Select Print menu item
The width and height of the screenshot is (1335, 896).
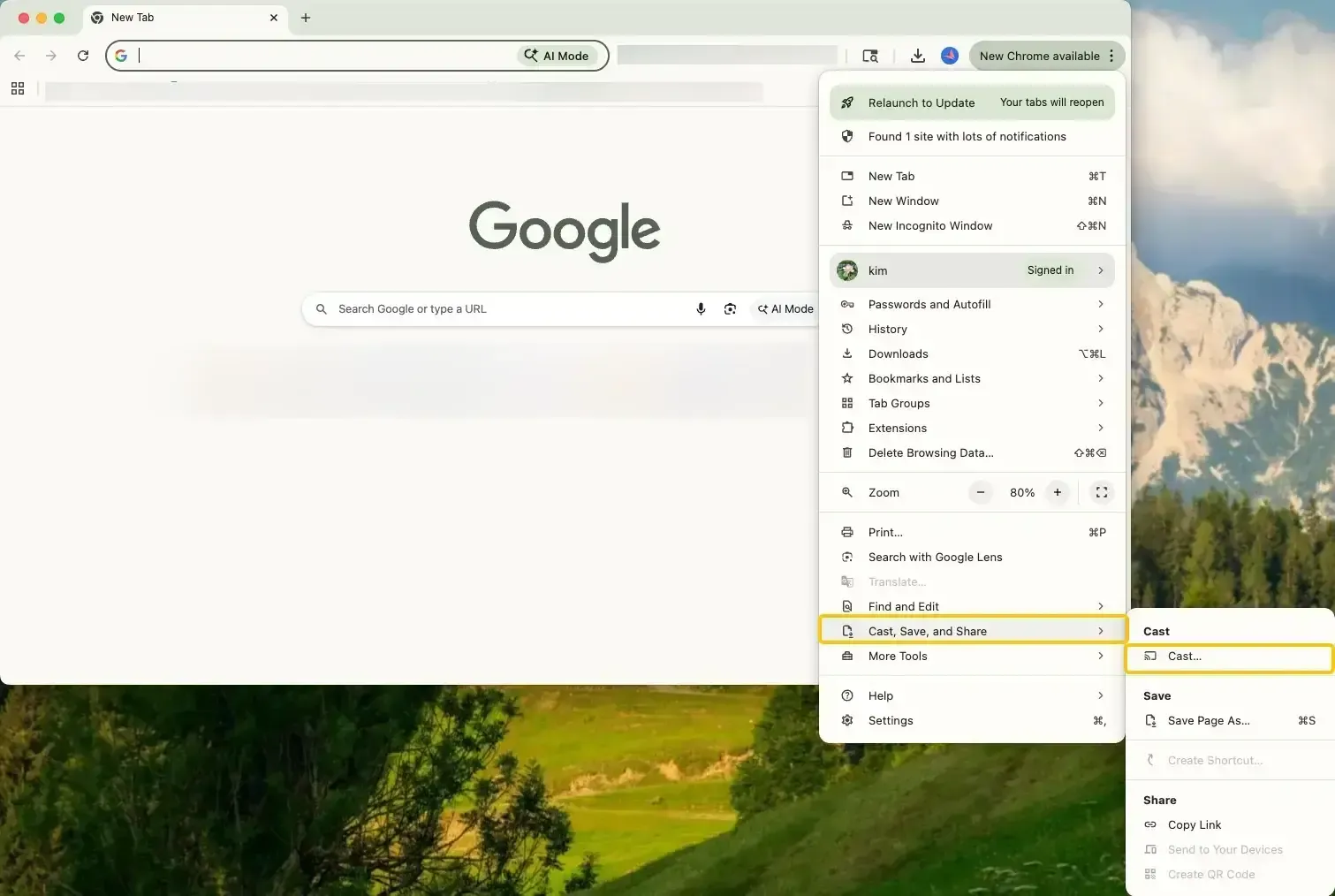pyautogui.click(x=972, y=532)
